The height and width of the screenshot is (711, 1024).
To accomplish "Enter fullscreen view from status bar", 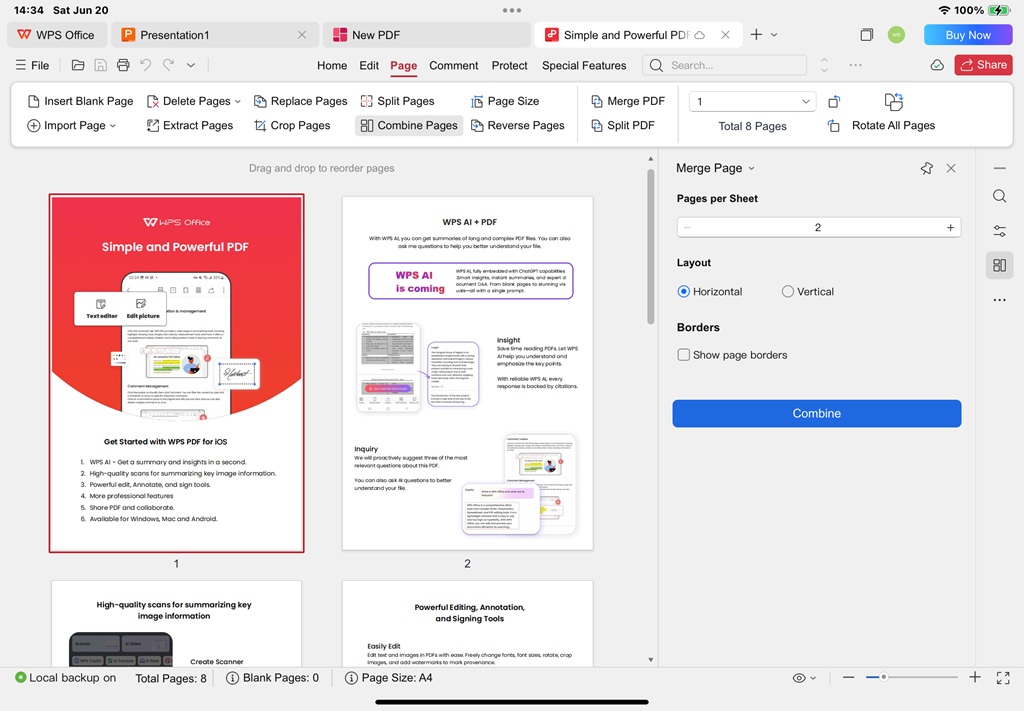I will coord(1003,678).
